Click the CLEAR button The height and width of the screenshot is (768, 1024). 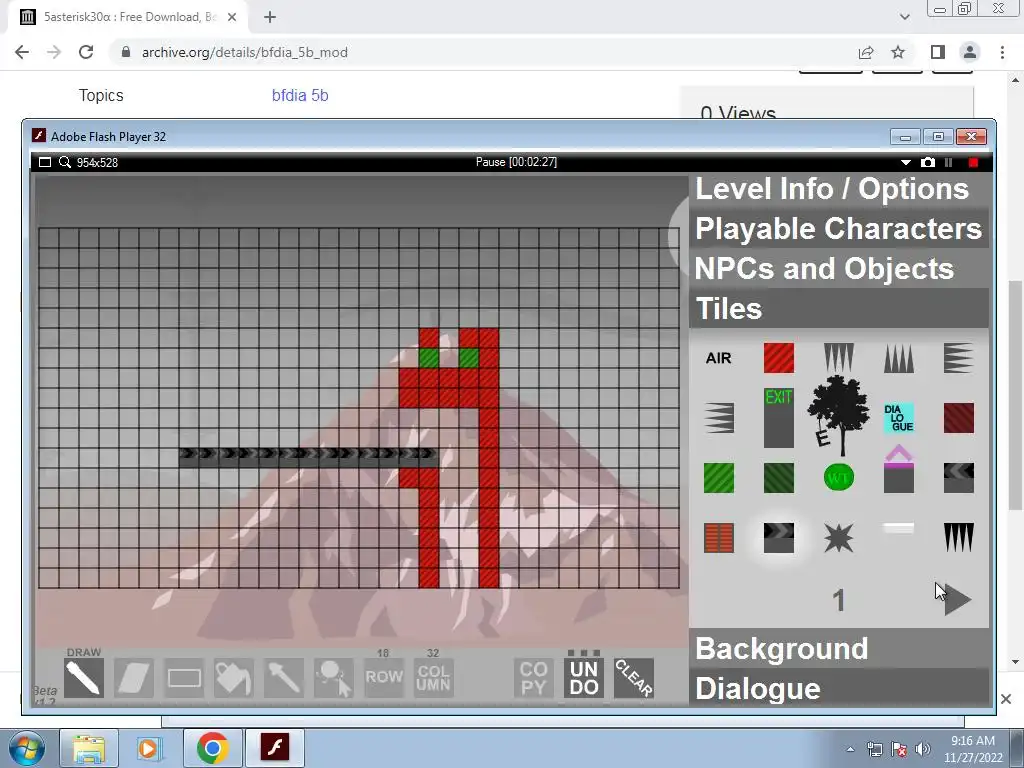tap(633, 678)
